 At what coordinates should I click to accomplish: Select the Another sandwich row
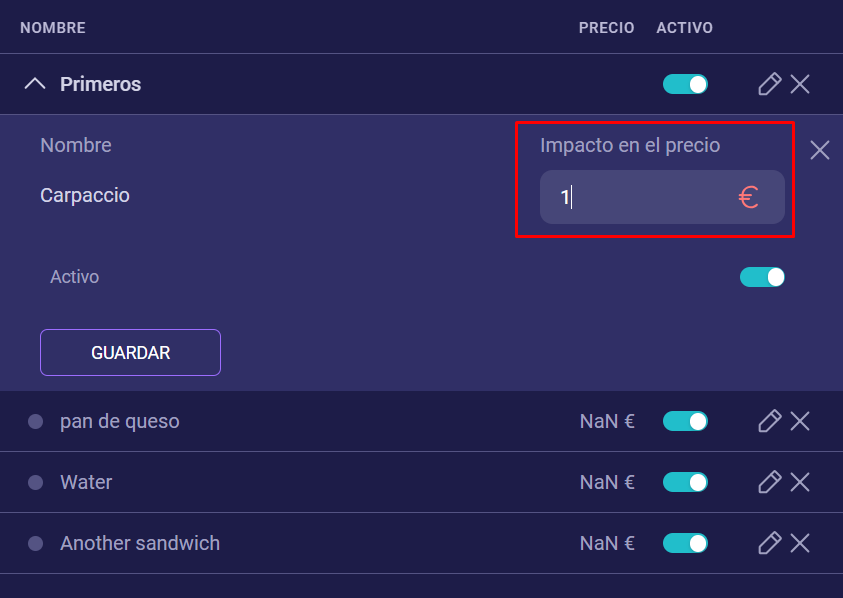[x=140, y=543]
